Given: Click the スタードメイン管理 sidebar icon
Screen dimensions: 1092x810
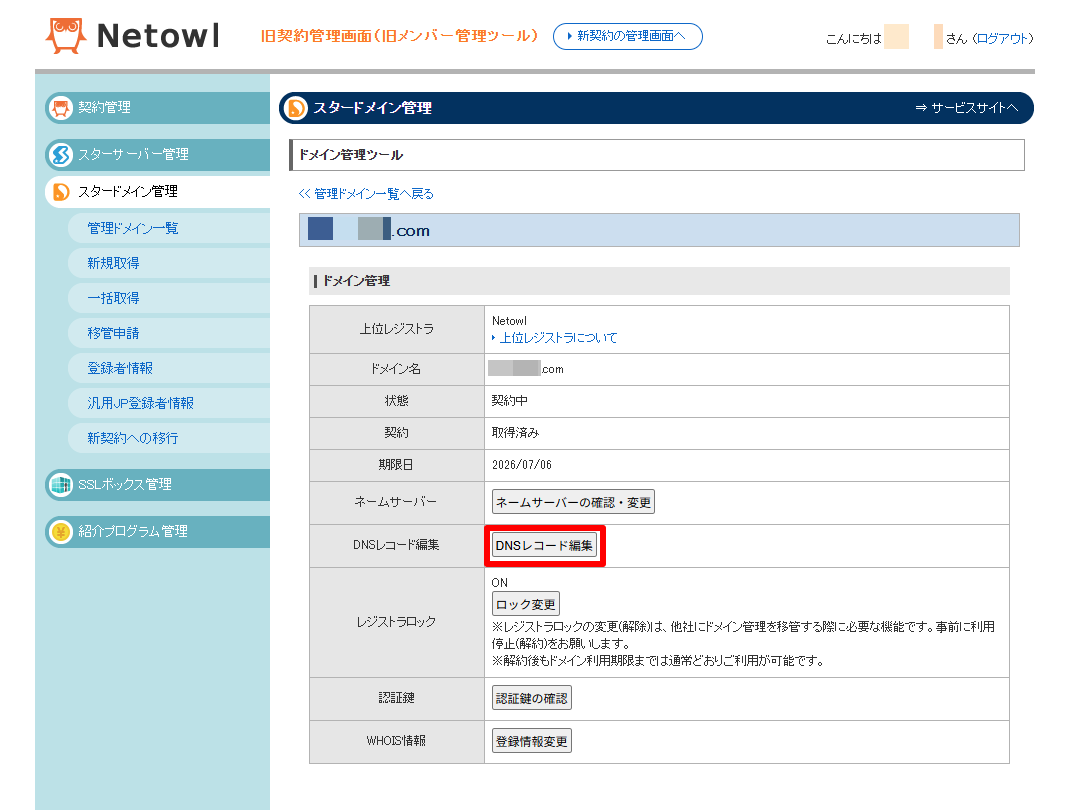Looking at the screenshot, I should tap(61, 191).
